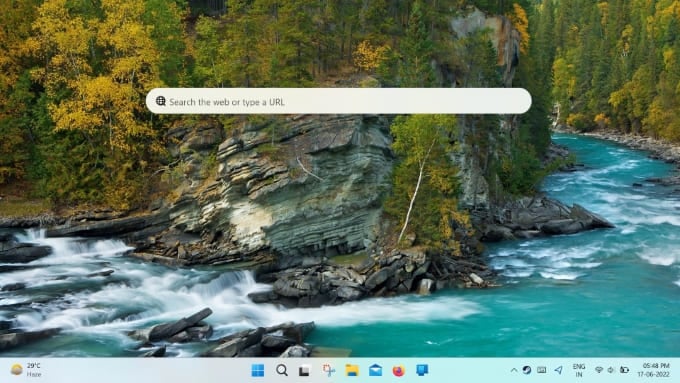Open Wi-Fi network tray icon
The image size is (680, 383).
(x=598, y=370)
